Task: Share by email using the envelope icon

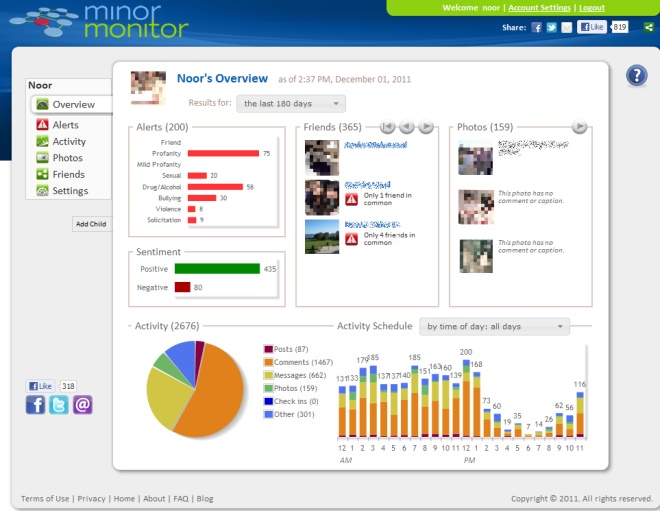Action: coord(567,28)
